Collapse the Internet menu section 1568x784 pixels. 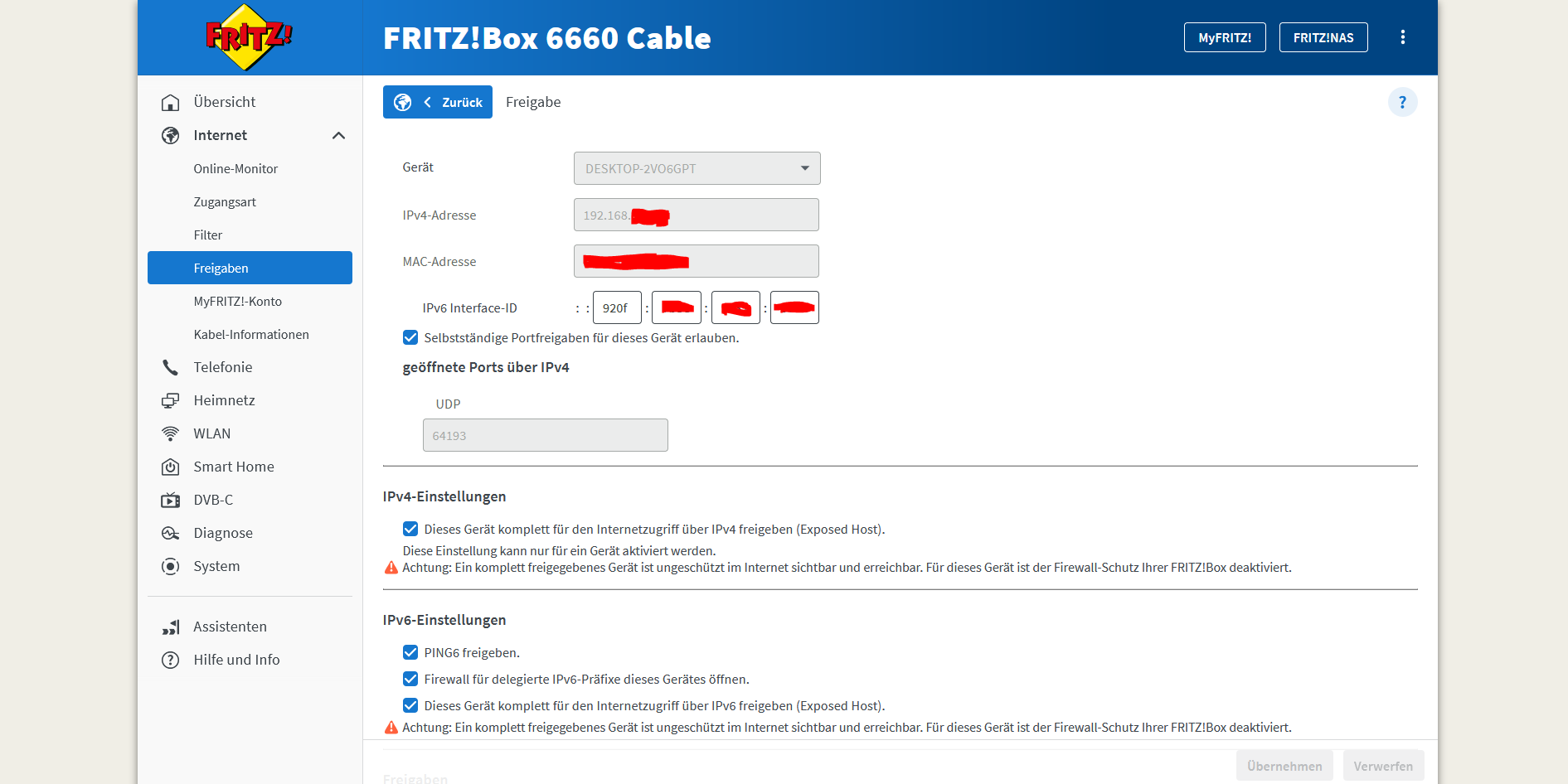[x=338, y=135]
